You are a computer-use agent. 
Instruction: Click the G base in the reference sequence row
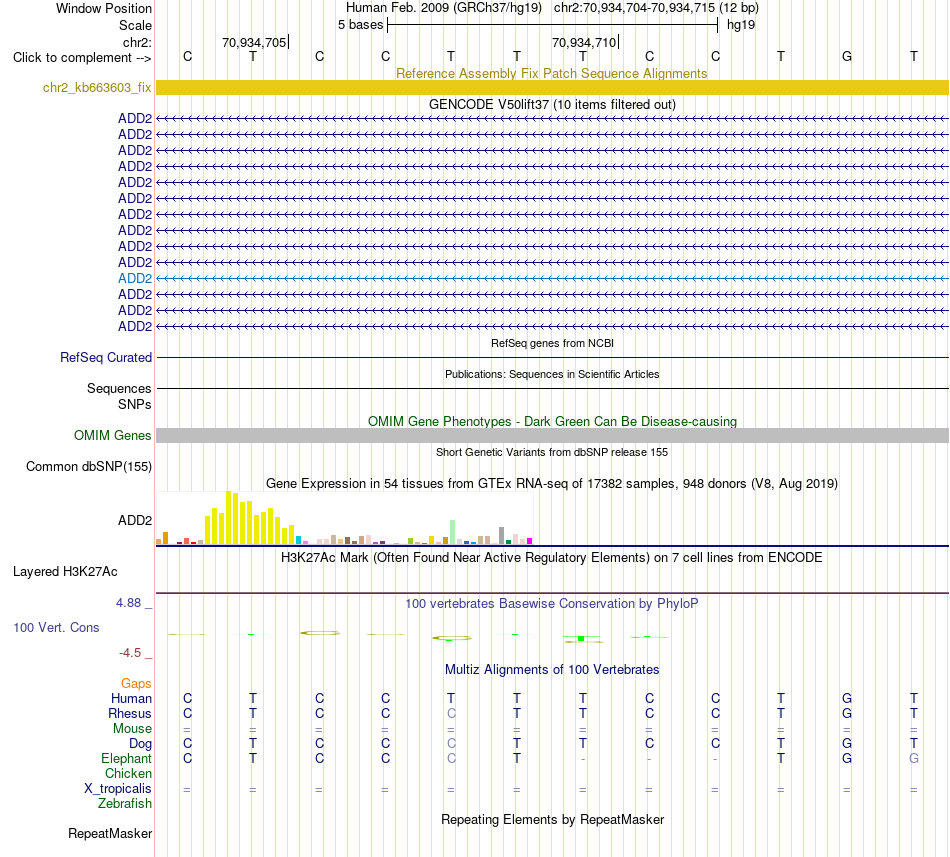[847, 56]
